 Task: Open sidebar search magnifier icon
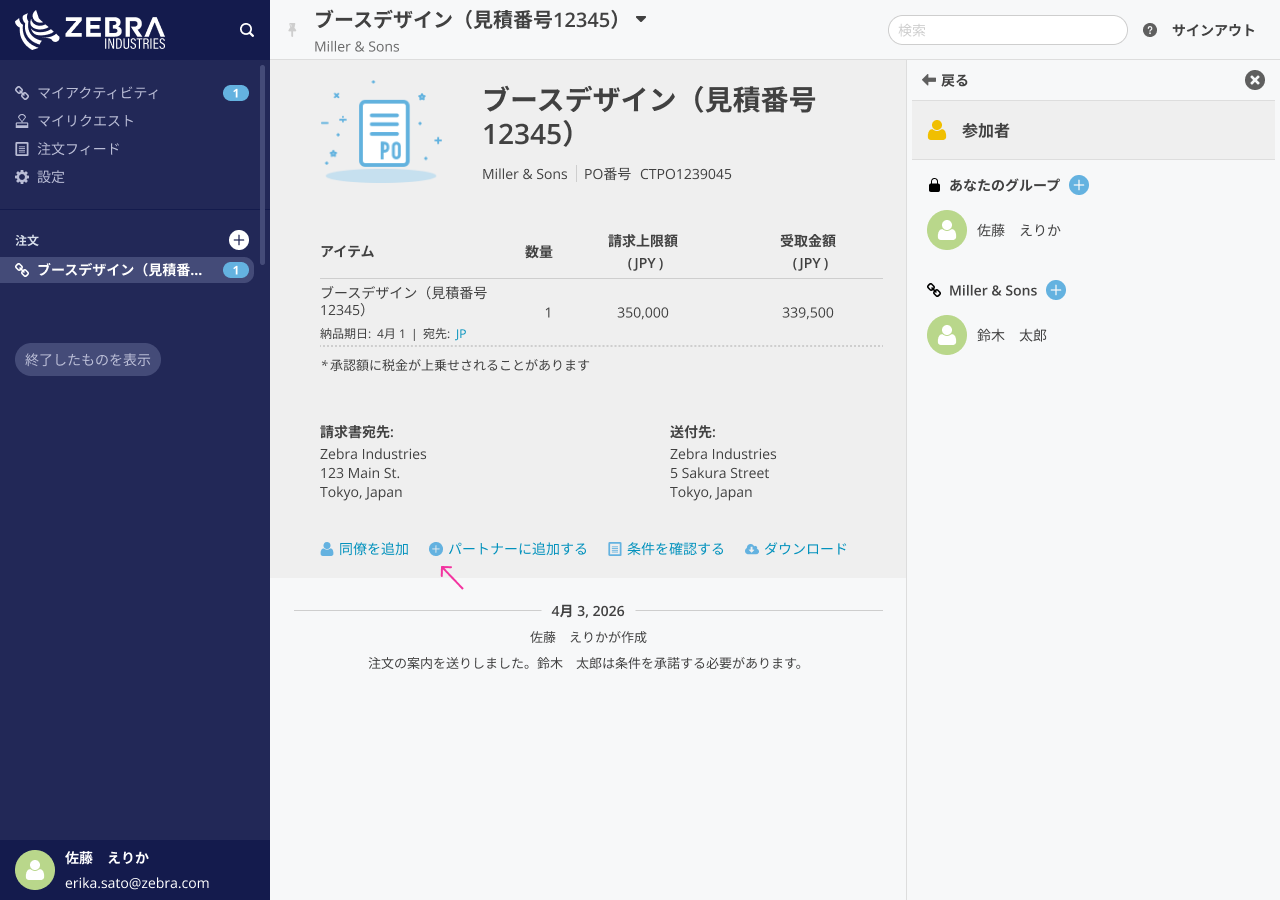(x=247, y=30)
